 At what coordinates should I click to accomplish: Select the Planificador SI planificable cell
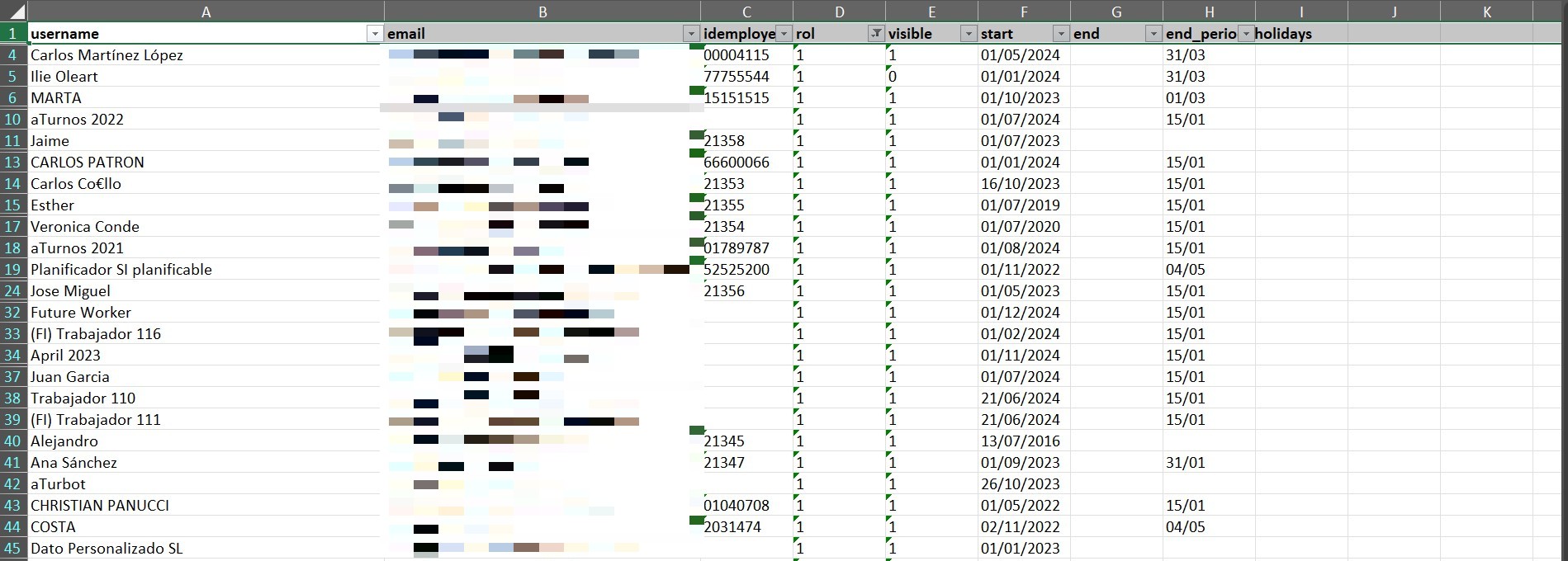tap(205, 270)
